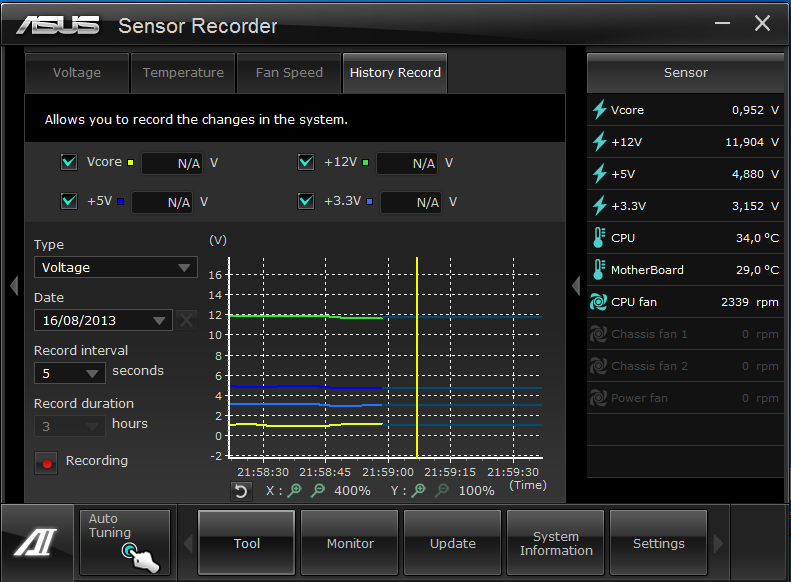The width and height of the screenshot is (791, 582).
Task: Collapse the Sensor panel with its arrow
Action: click(x=576, y=285)
